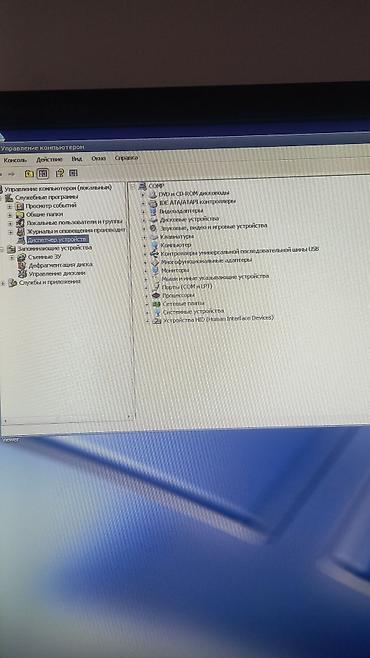Open Дефрагментация диска
This screenshot has width=370, height=658.
[x=60, y=265]
